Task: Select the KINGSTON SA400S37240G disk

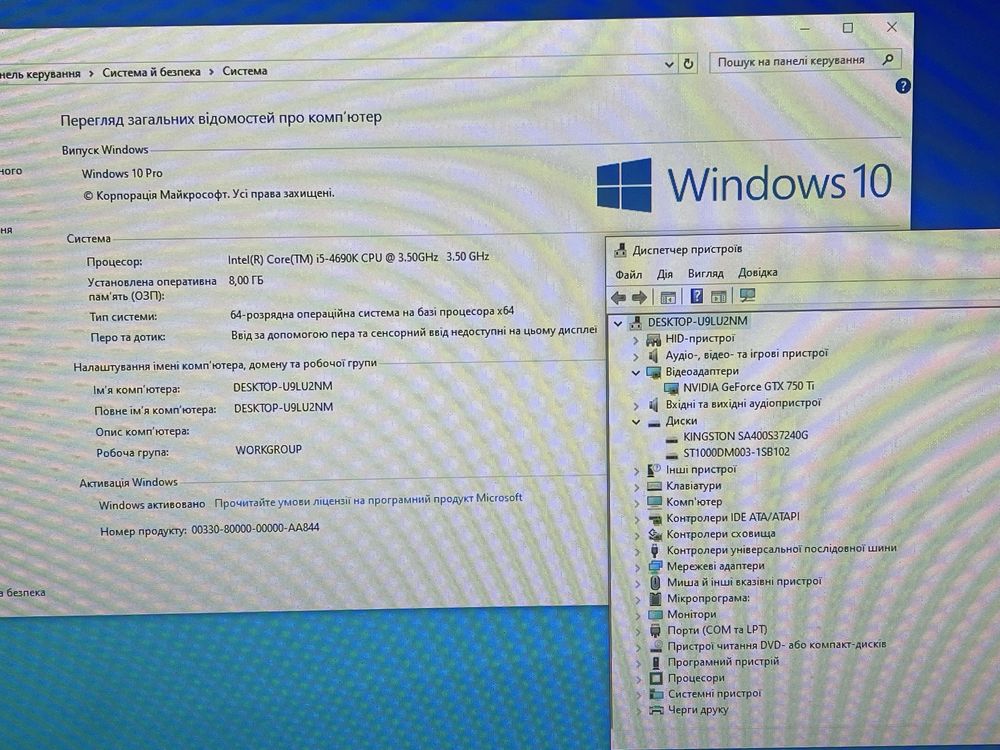Action: click(745, 436)
